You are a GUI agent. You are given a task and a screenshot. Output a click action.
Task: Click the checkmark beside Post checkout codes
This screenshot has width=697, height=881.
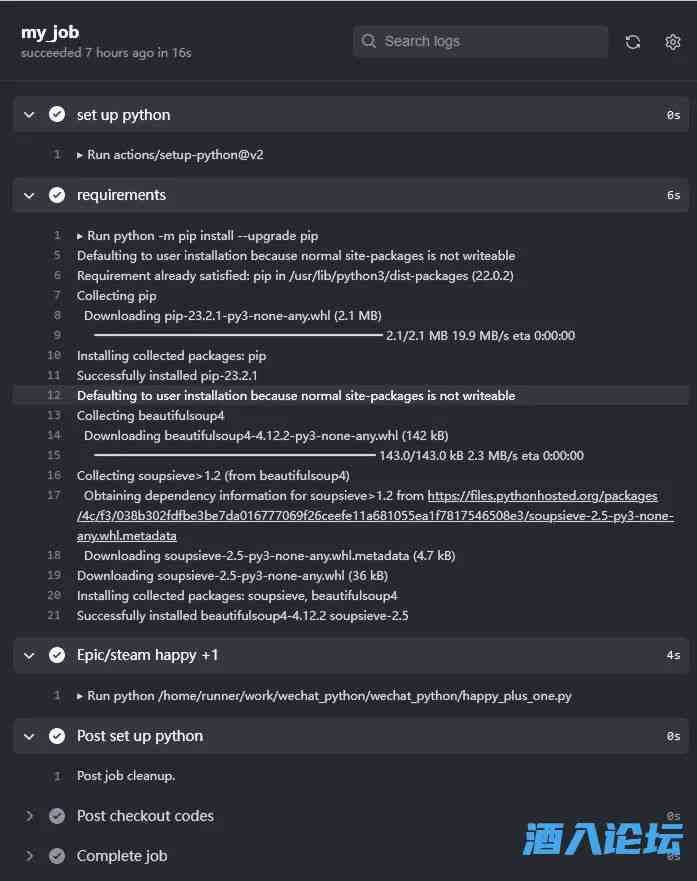click(x=57, y=816)
